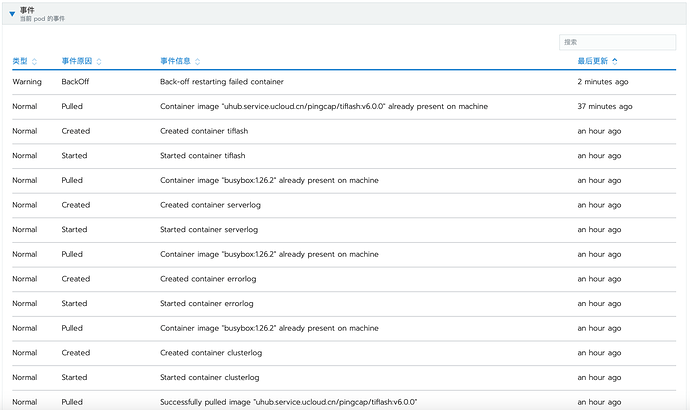Screen dimensions: 690x410
Task: Select 'Successfully pulled image' tiflash message
Action: click(289, 402)
